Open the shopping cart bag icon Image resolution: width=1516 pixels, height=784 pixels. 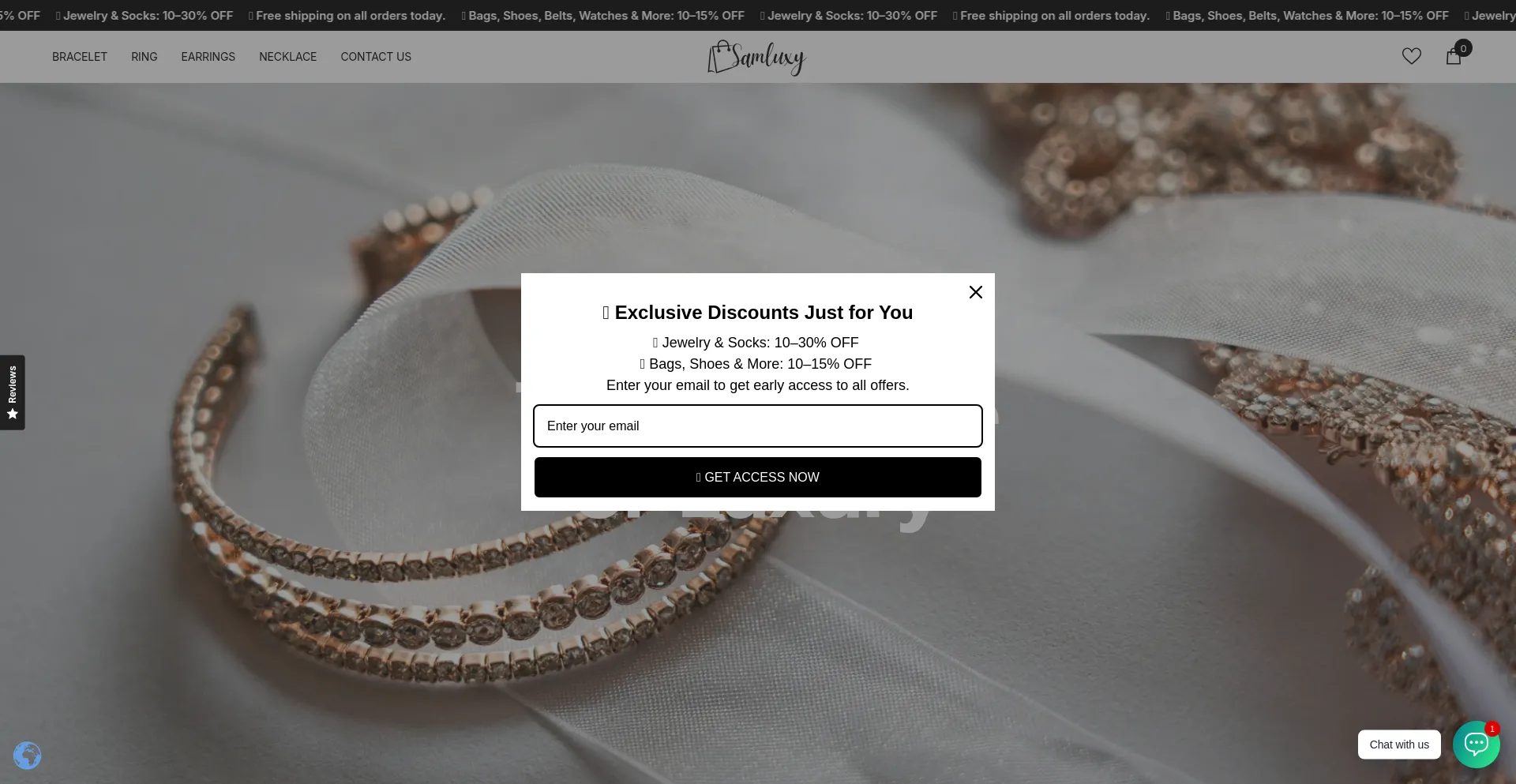(x=1453, y=57)
